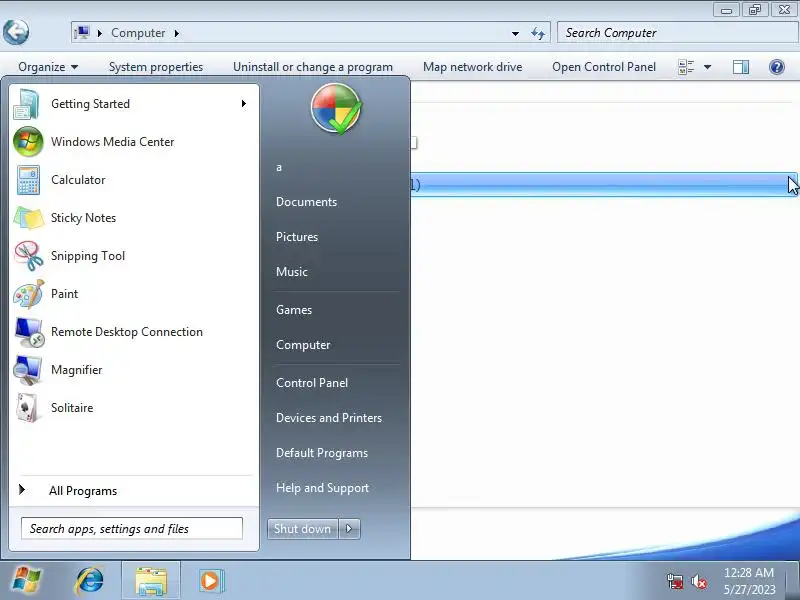Open the Calculator app icon
This screenshot has height=600, width=800.
pyautogui.click(x=29, y=180)
